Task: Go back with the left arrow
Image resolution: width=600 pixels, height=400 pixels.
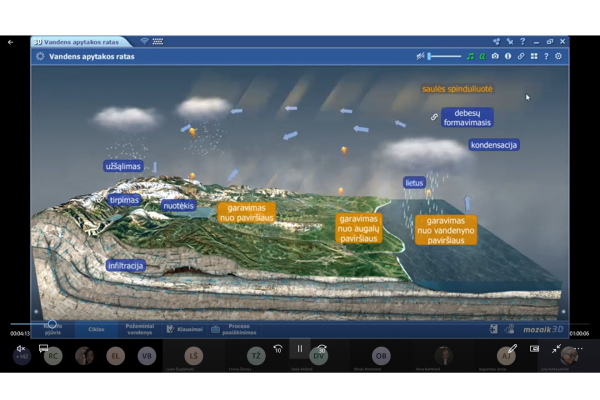Action: click(x=10, y=42)
